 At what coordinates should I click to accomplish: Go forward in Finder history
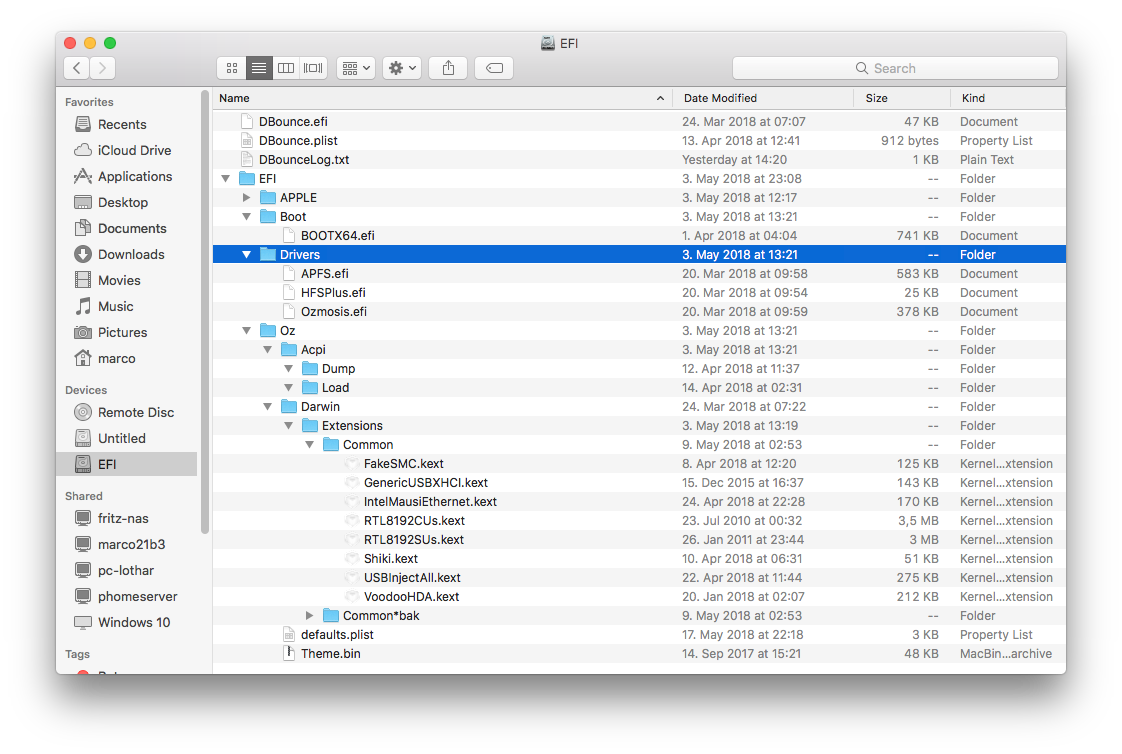pos(102,68)
